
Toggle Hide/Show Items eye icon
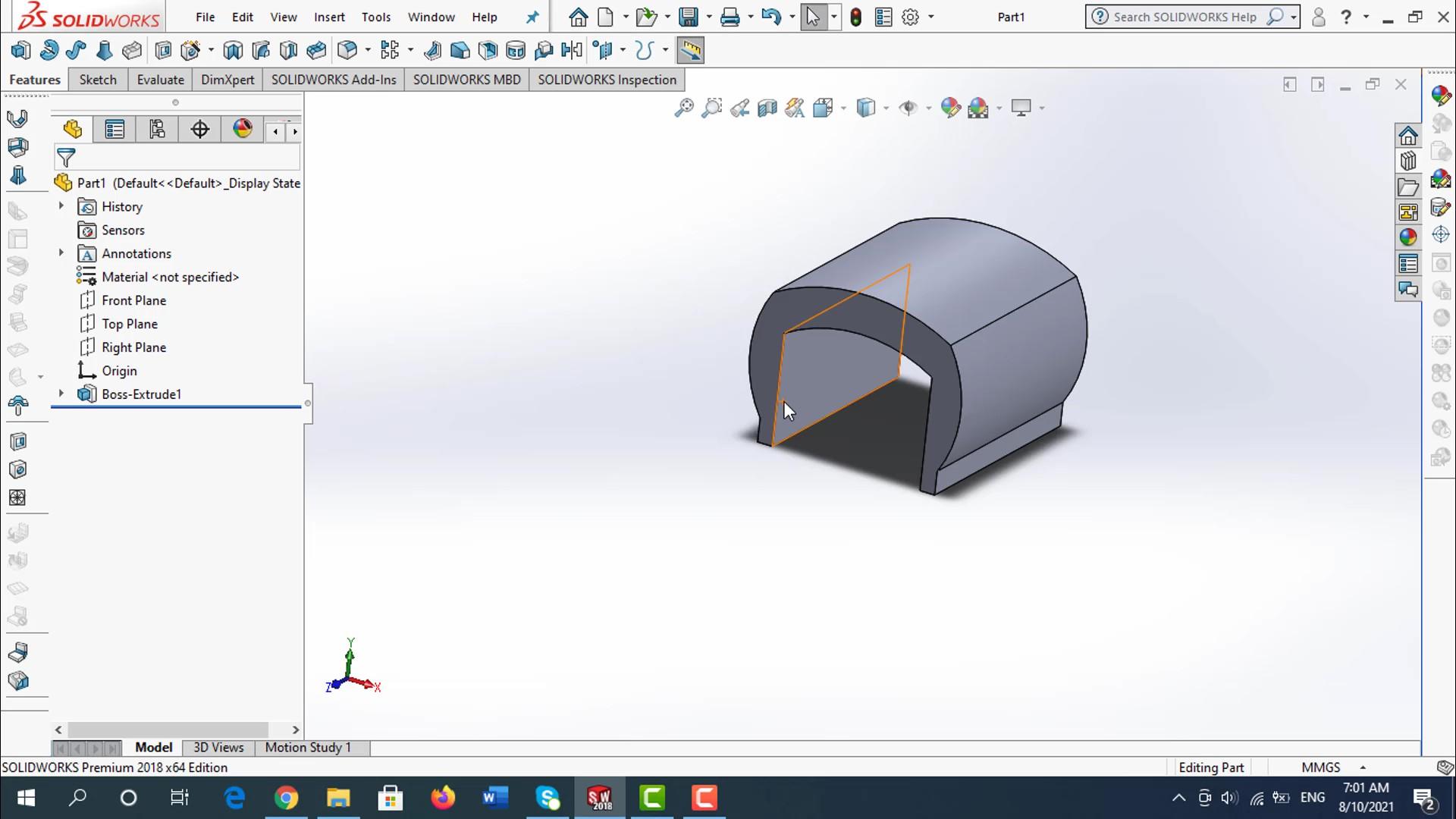tap(908, 108)
